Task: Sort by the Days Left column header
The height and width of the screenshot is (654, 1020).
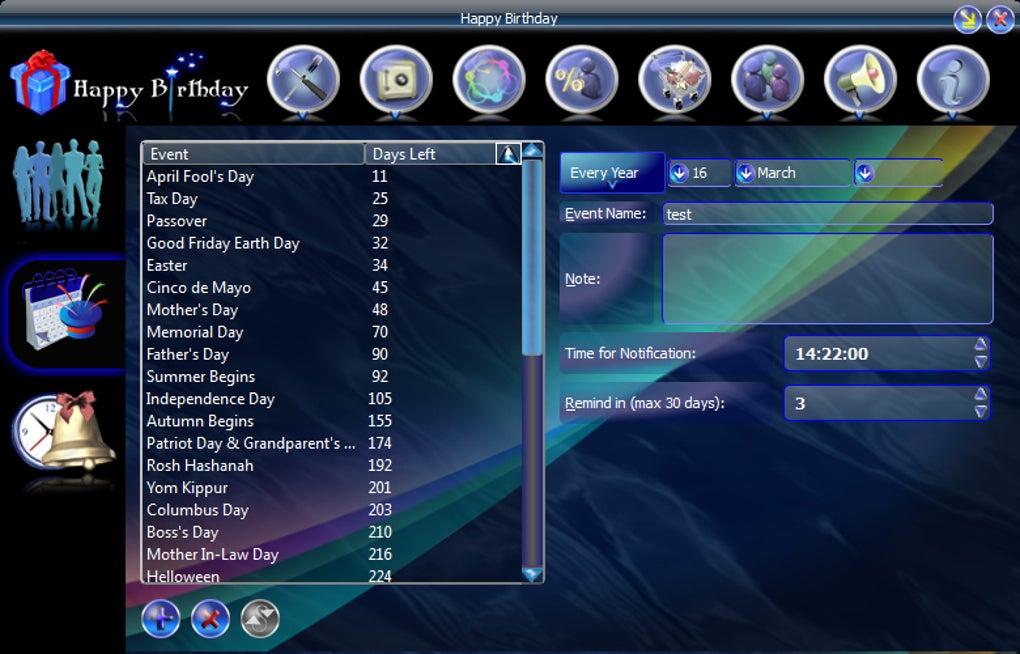Action: pyautogui.click(x=429, y=154)
